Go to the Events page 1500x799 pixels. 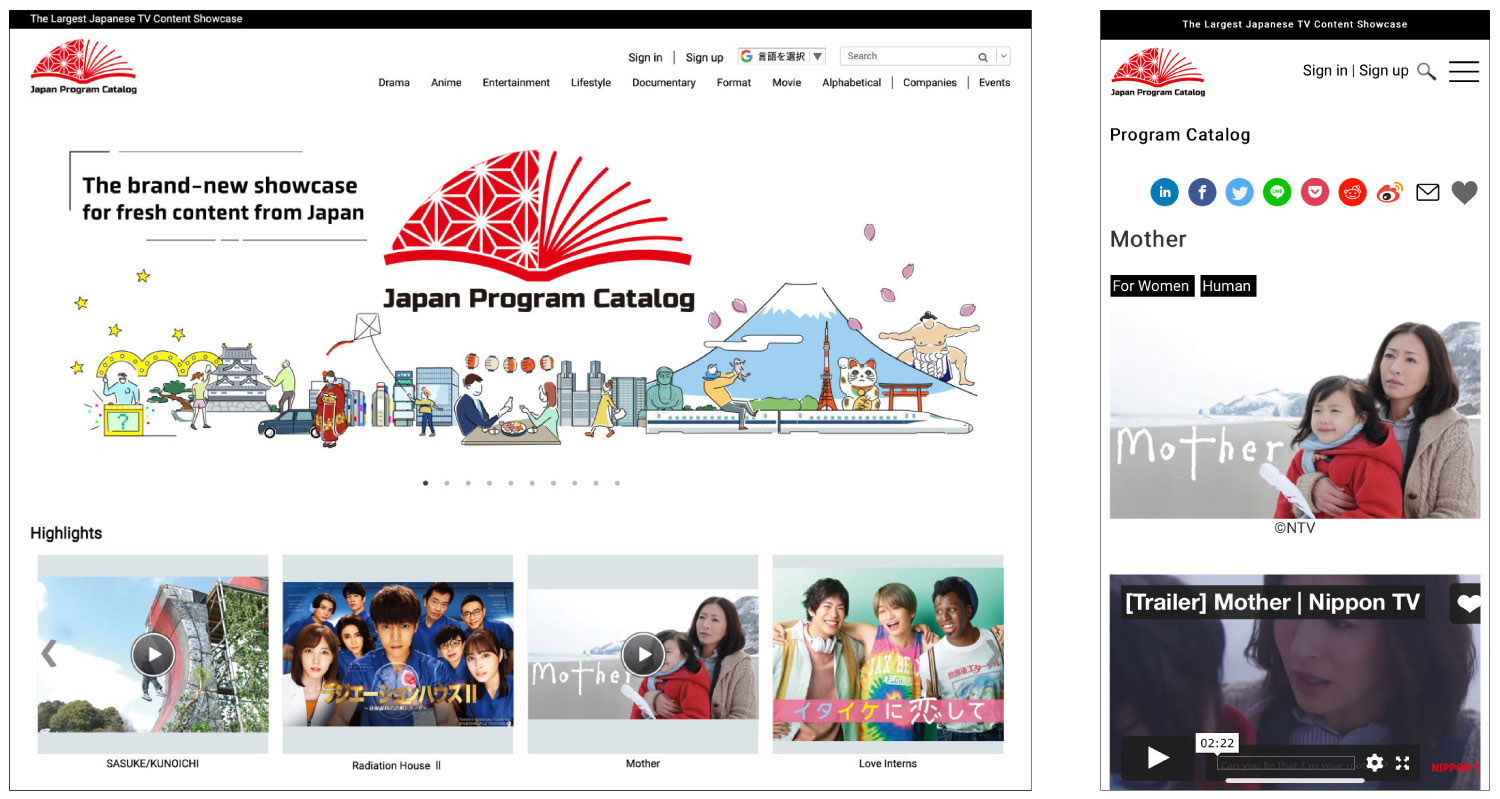(x=994, y=83)
